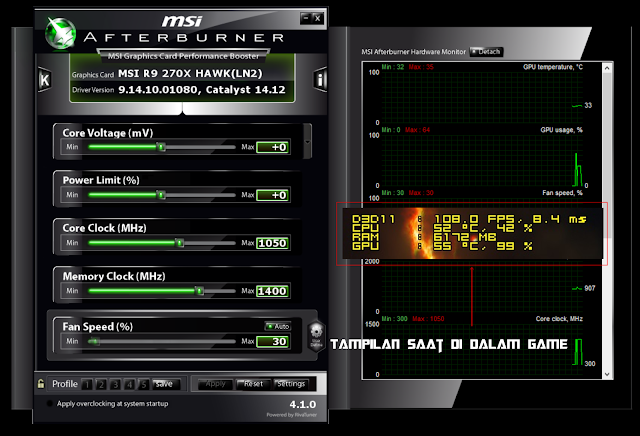Click the Fan Speed 30 value field

(x=273, y=342)
